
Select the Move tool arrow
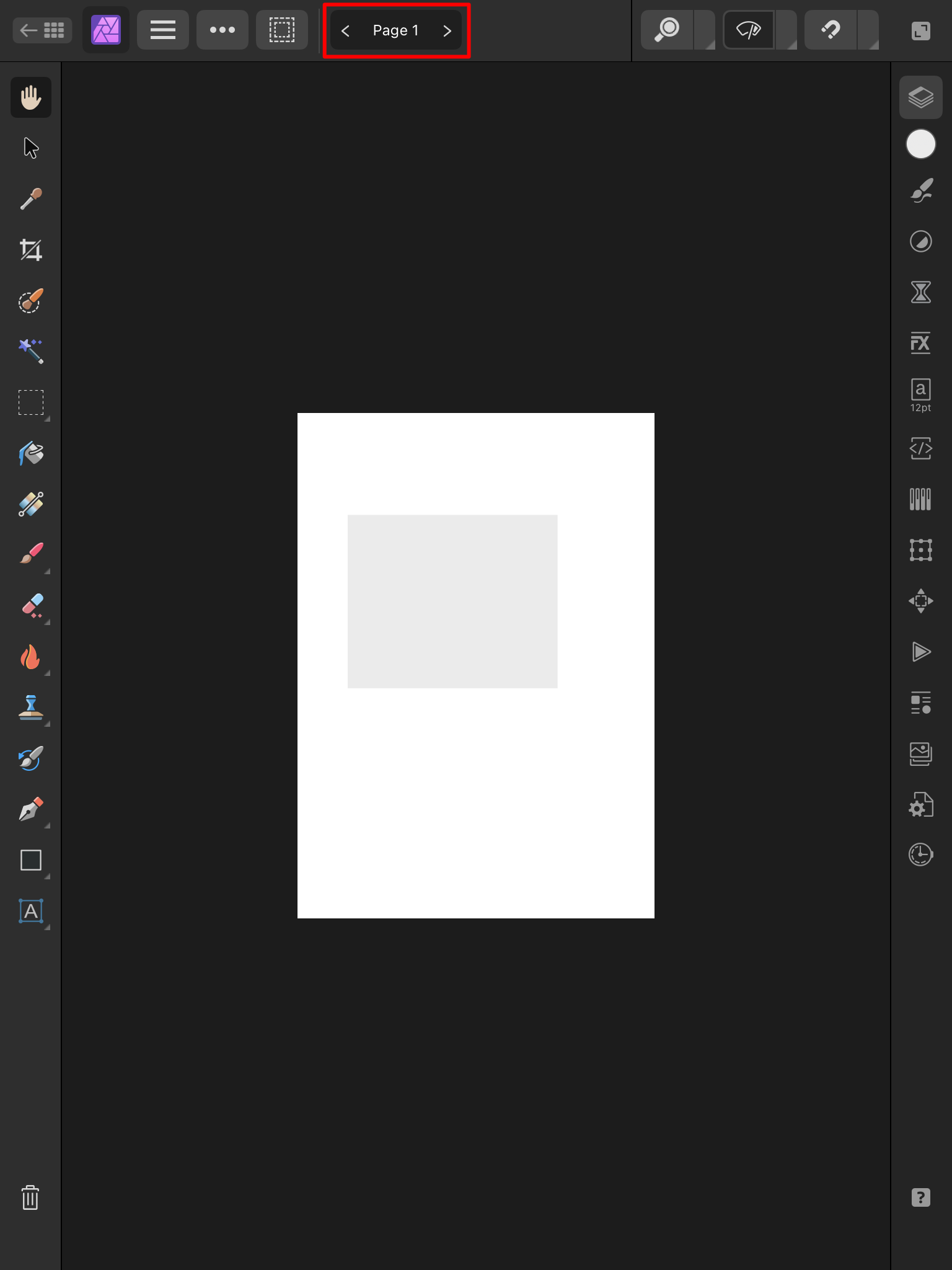tap(31, 148)
